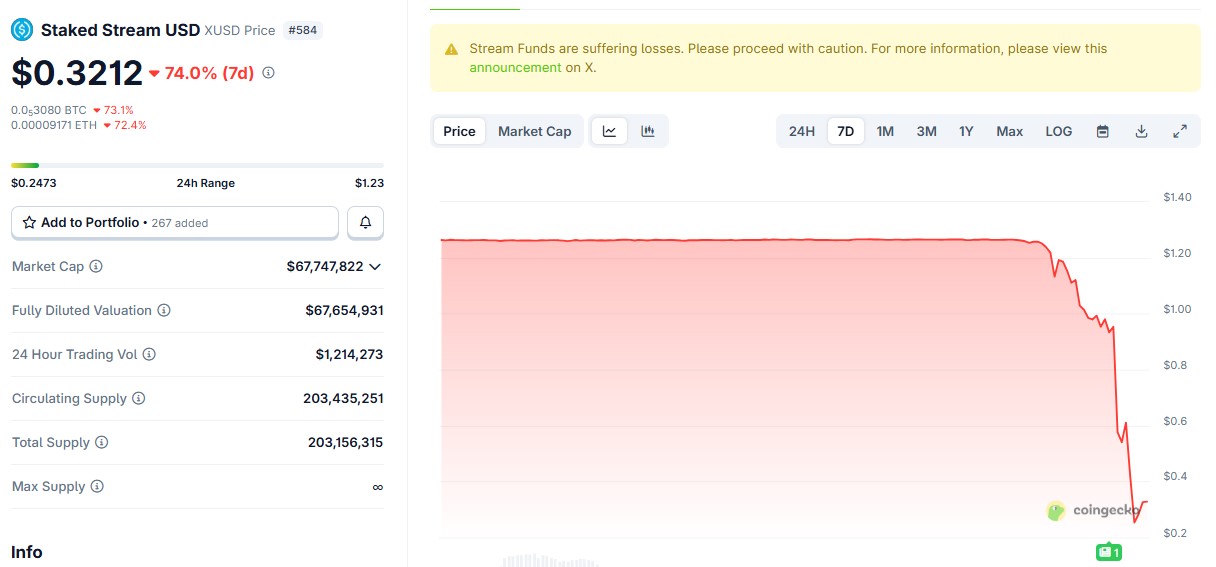
Task: Open the calendar date picker icon
Action: pos(1102,131)
